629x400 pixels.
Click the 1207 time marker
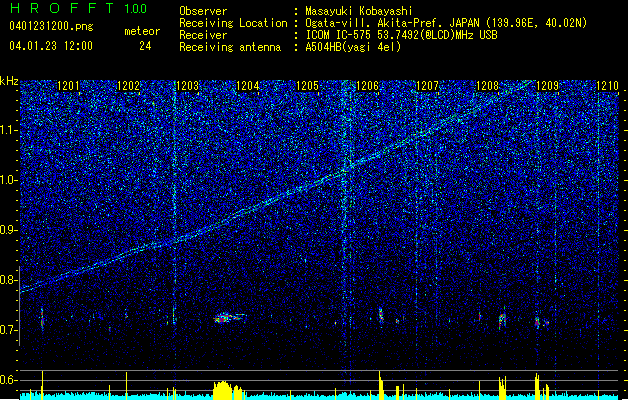click(x=427, y=86)
